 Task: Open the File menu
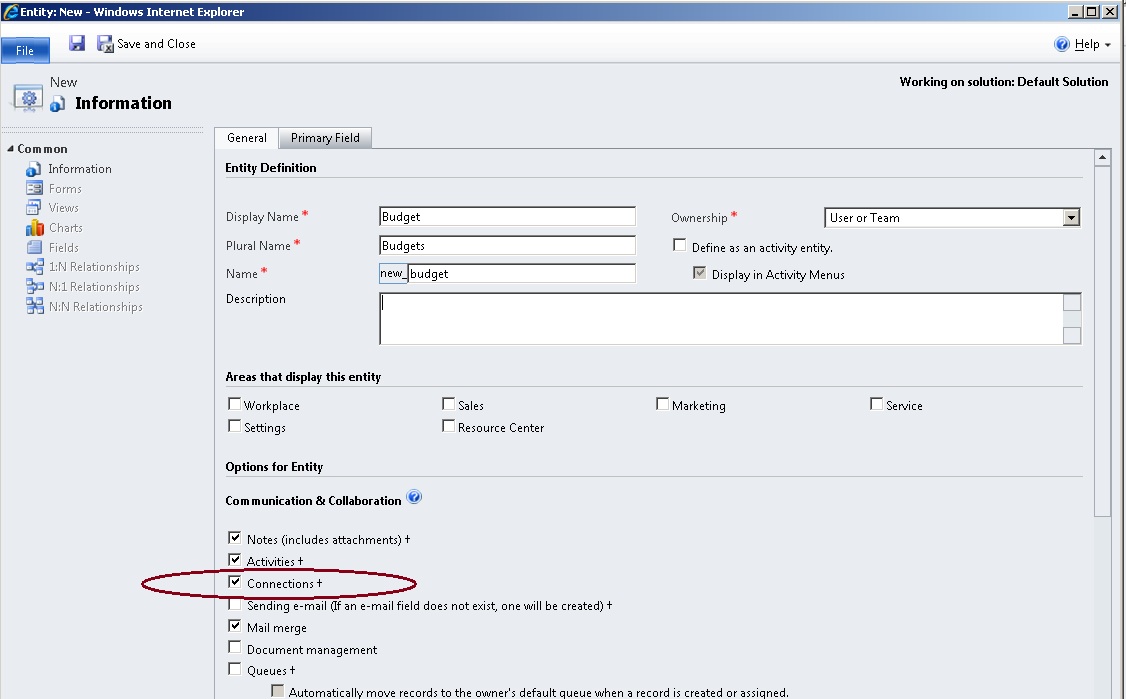coord(25,48)
